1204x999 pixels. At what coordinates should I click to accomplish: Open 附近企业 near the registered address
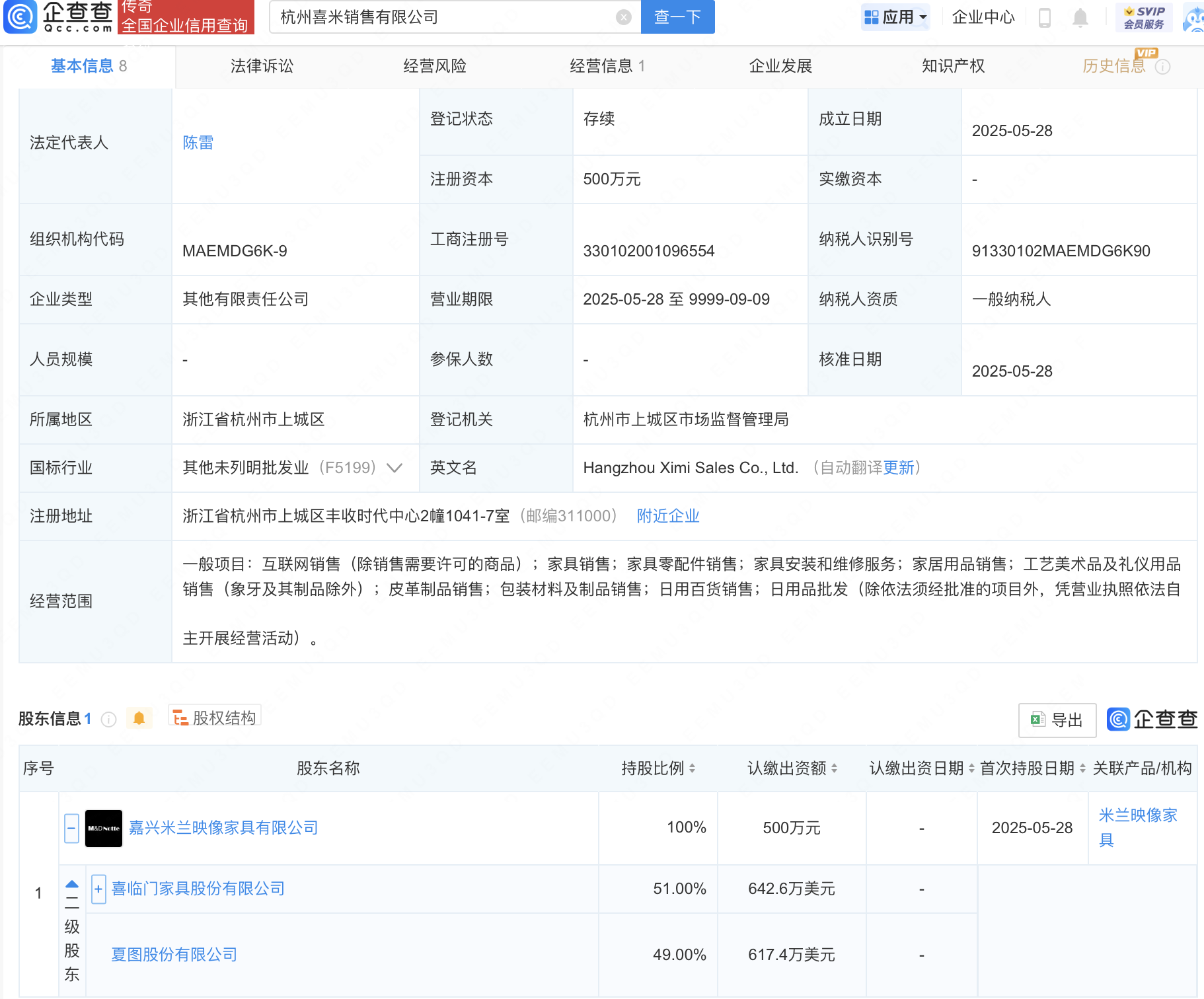(x=668, y=516)
